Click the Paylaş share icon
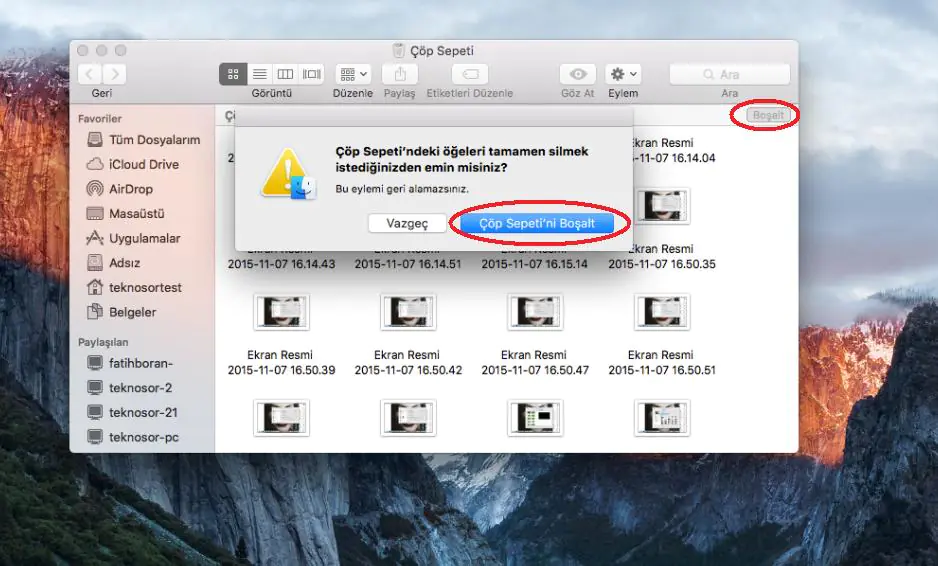This screenshot has width=938, height=566. (x=400, y=74)
